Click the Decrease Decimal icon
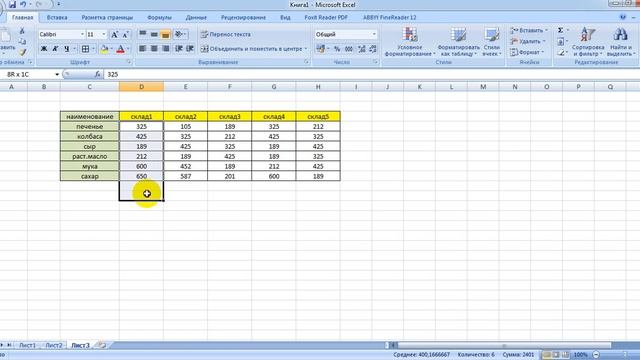Image resolution: width=640 pixels, height=360 pixels. click(373, 49)
